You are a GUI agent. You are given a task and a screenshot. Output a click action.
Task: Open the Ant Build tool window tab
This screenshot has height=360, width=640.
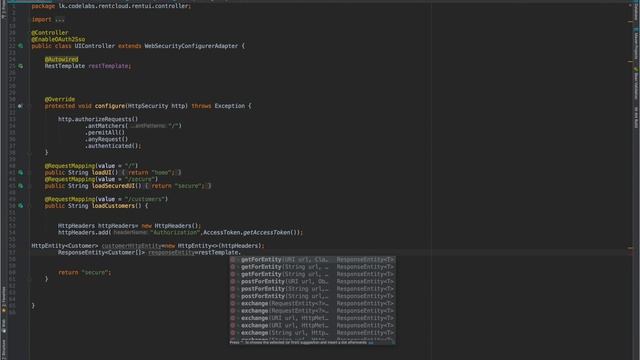tap(636, 118)
